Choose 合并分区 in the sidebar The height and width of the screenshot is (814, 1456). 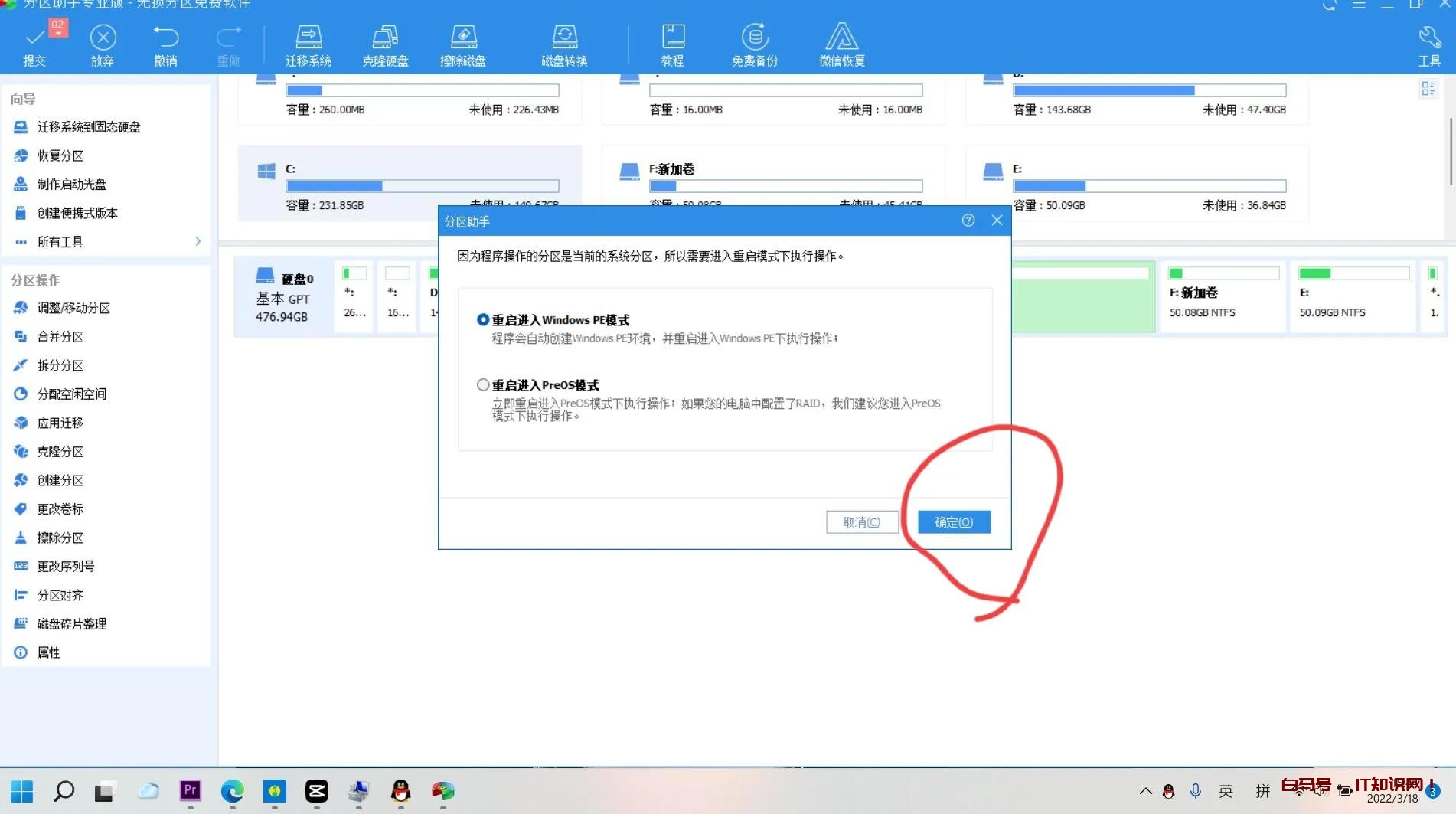60,337
